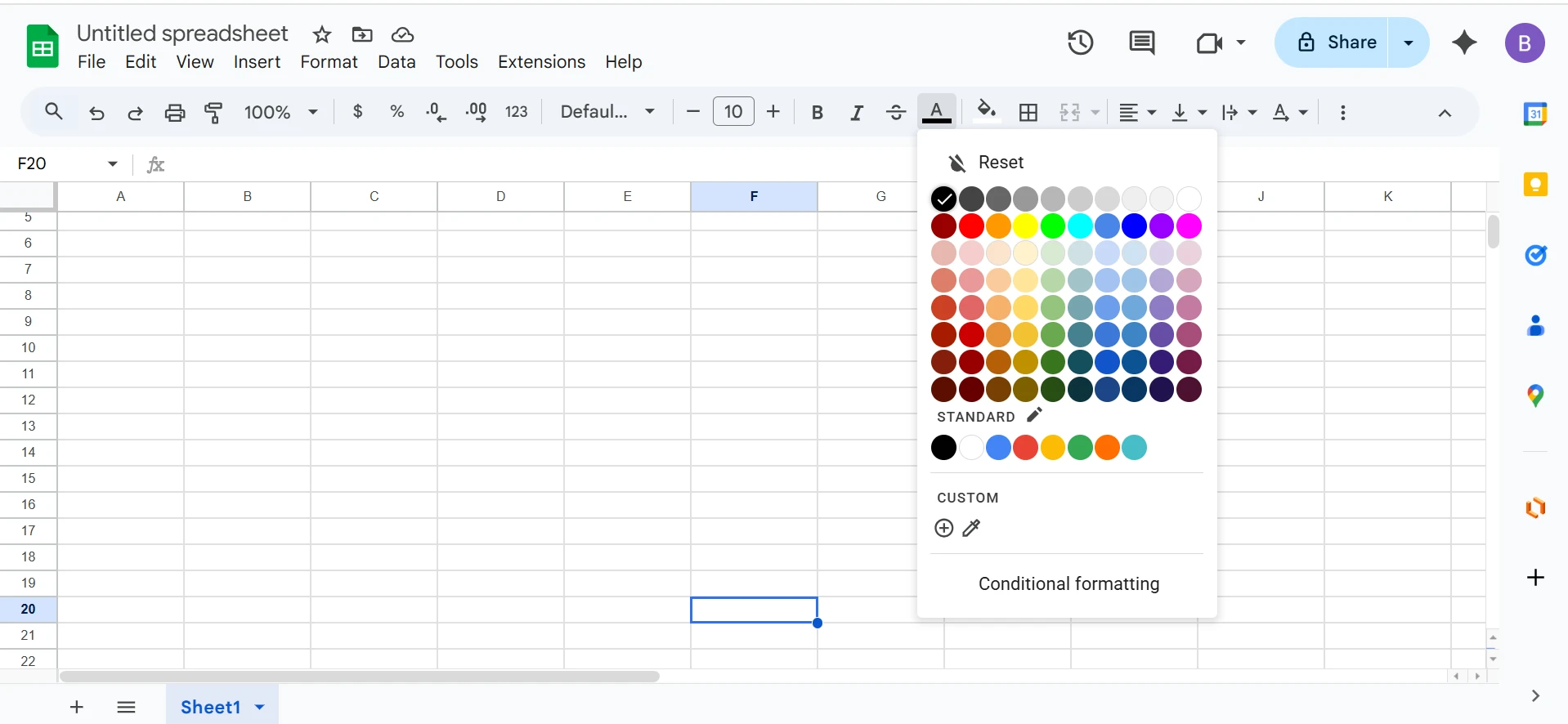The height and width of the screenshot is (724, 1568).
Task: Open more formats 123 button
Action: [516, 112]
